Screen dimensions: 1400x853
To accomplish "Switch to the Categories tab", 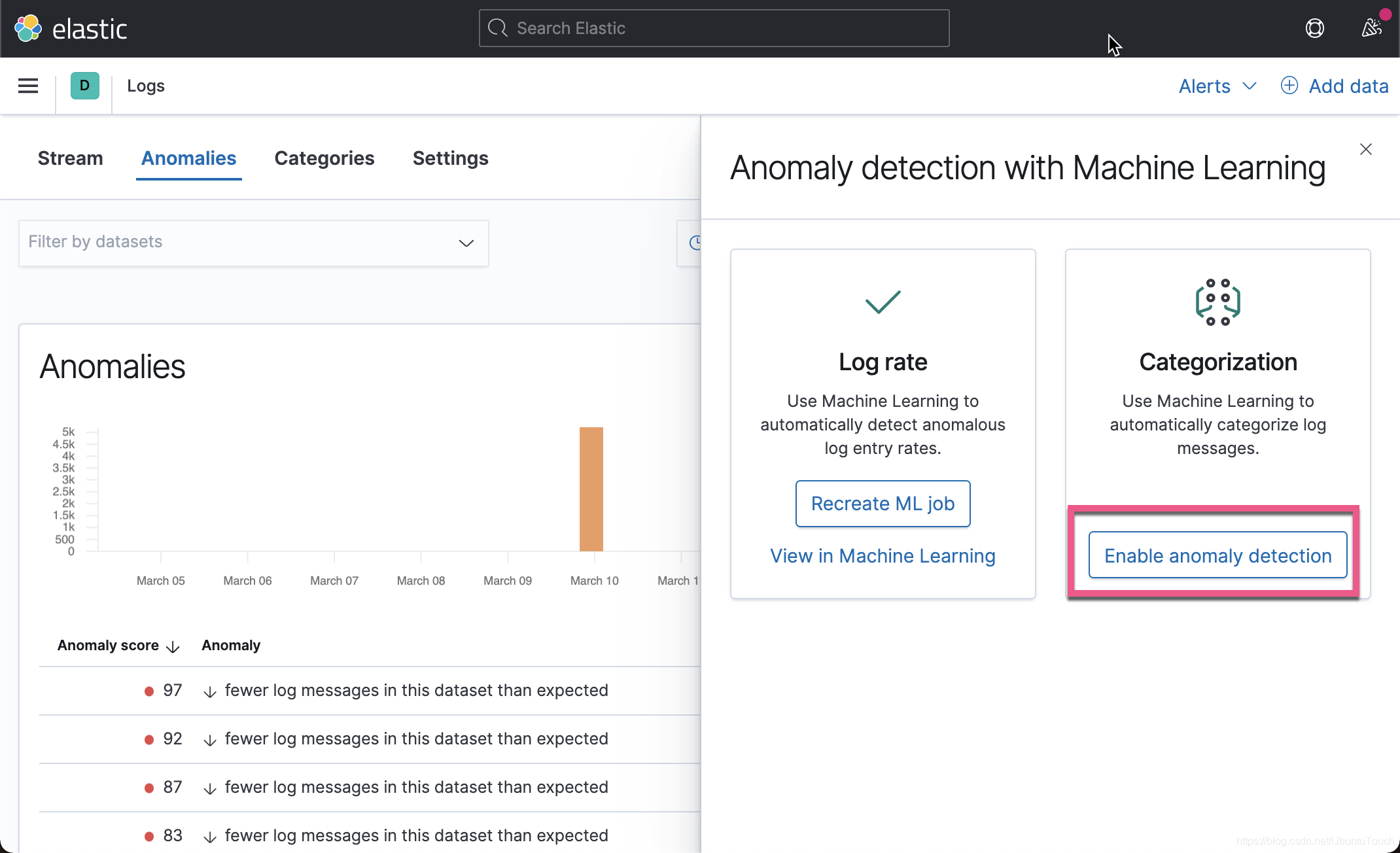I will point(324,158).
